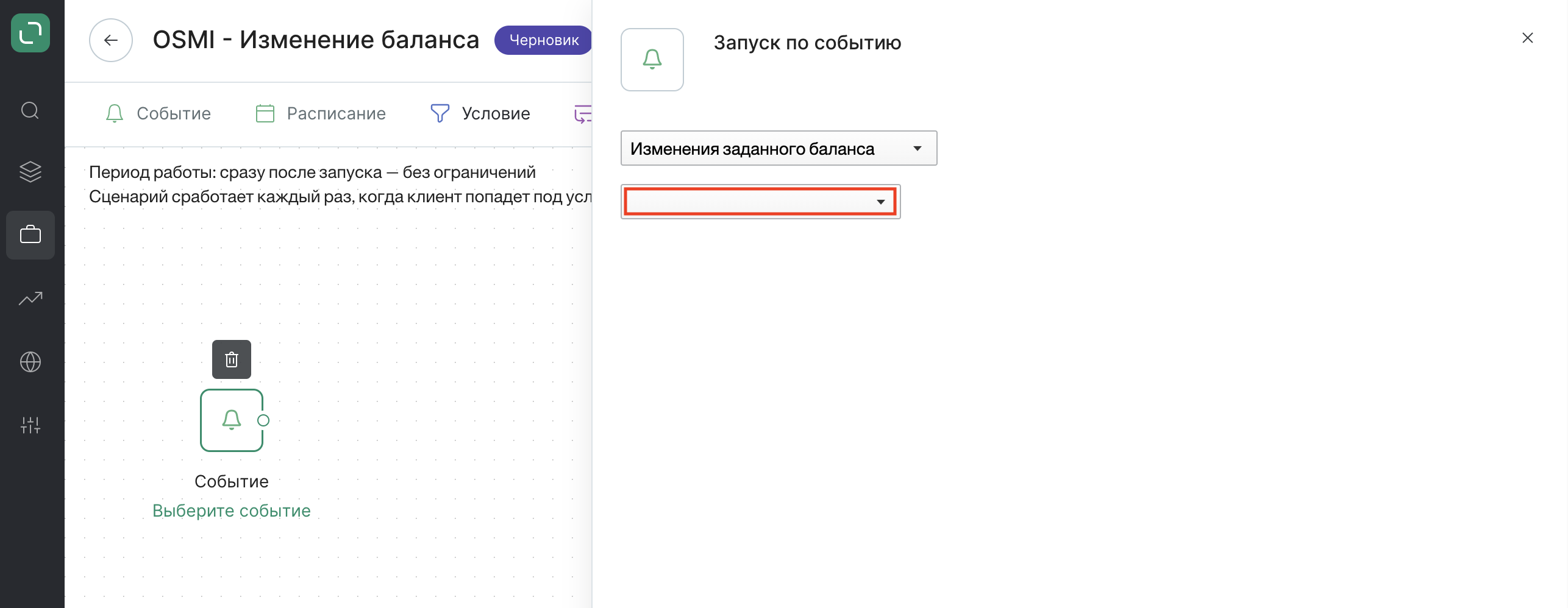Click the Сценарий сработает каждый раз text

point(340,197)
